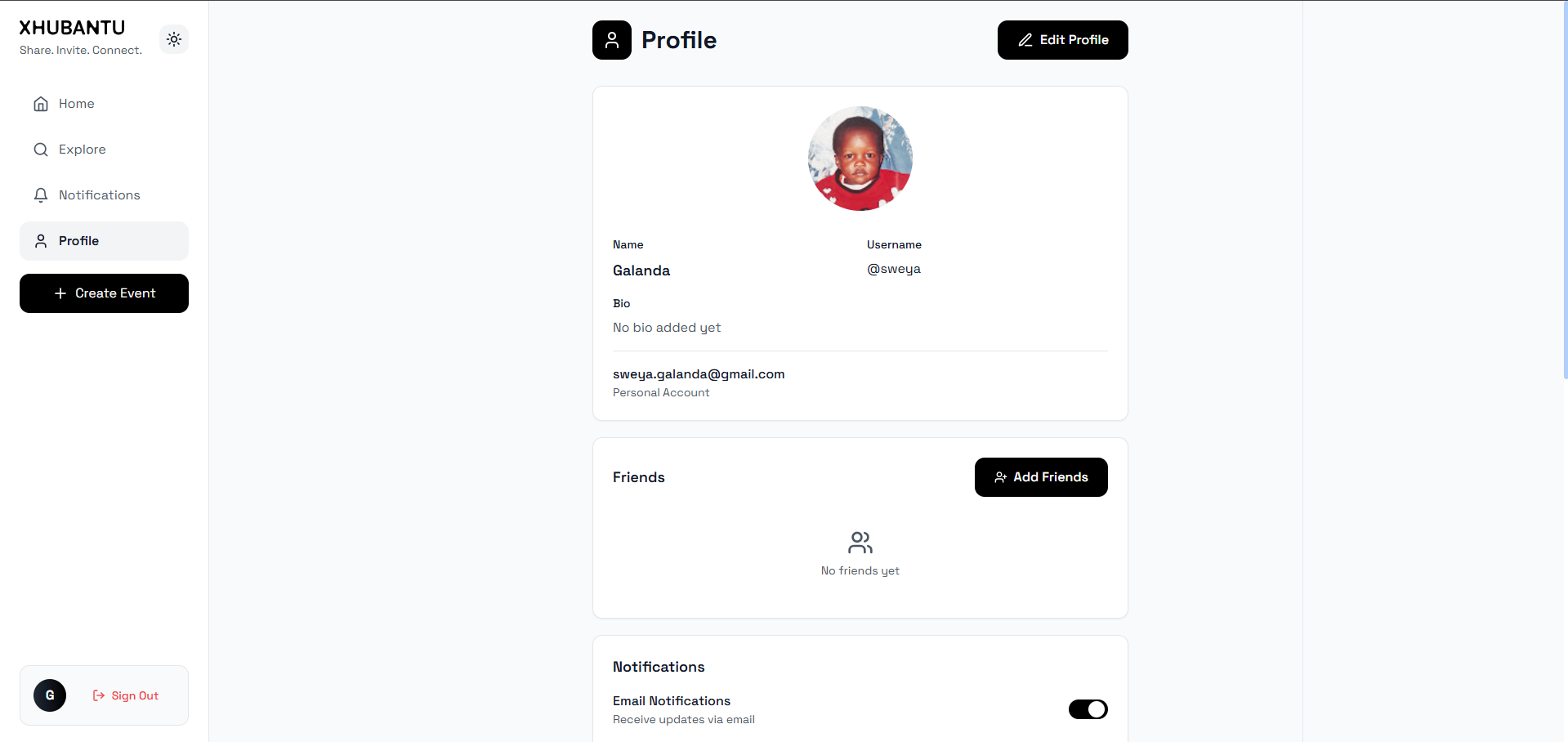Viewport: 1568px width, 742px height.
Task: Click the circular profile photo
Action: coord(860,159)
